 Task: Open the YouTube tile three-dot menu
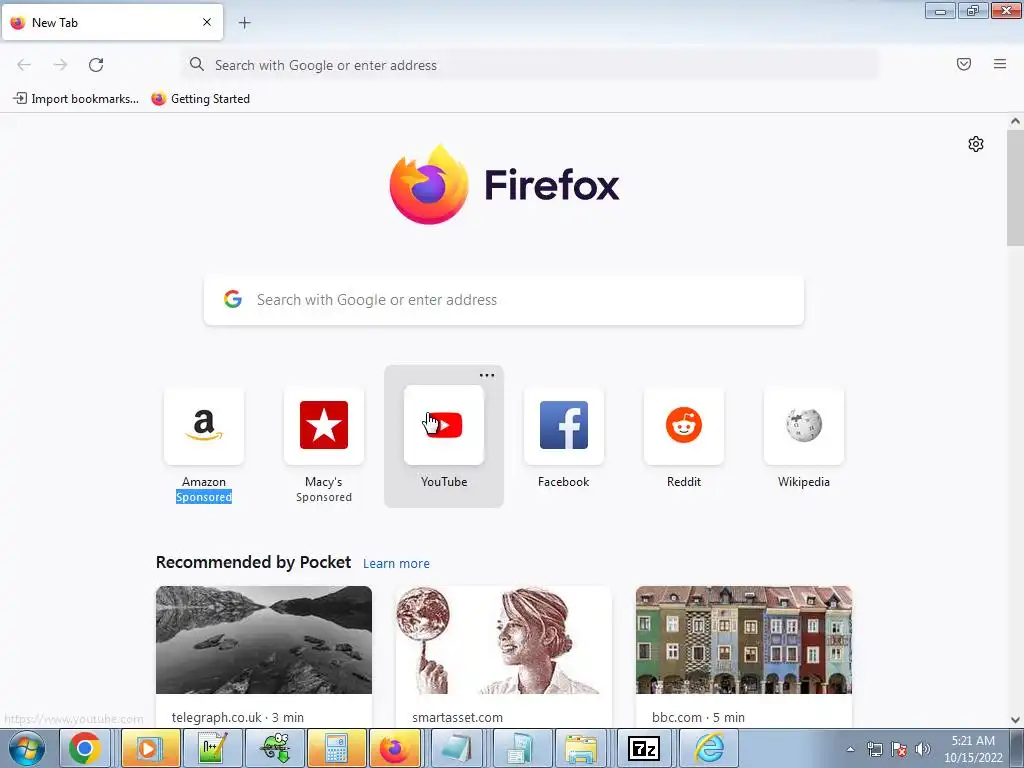pyautogui.click(x=487, y=375)
